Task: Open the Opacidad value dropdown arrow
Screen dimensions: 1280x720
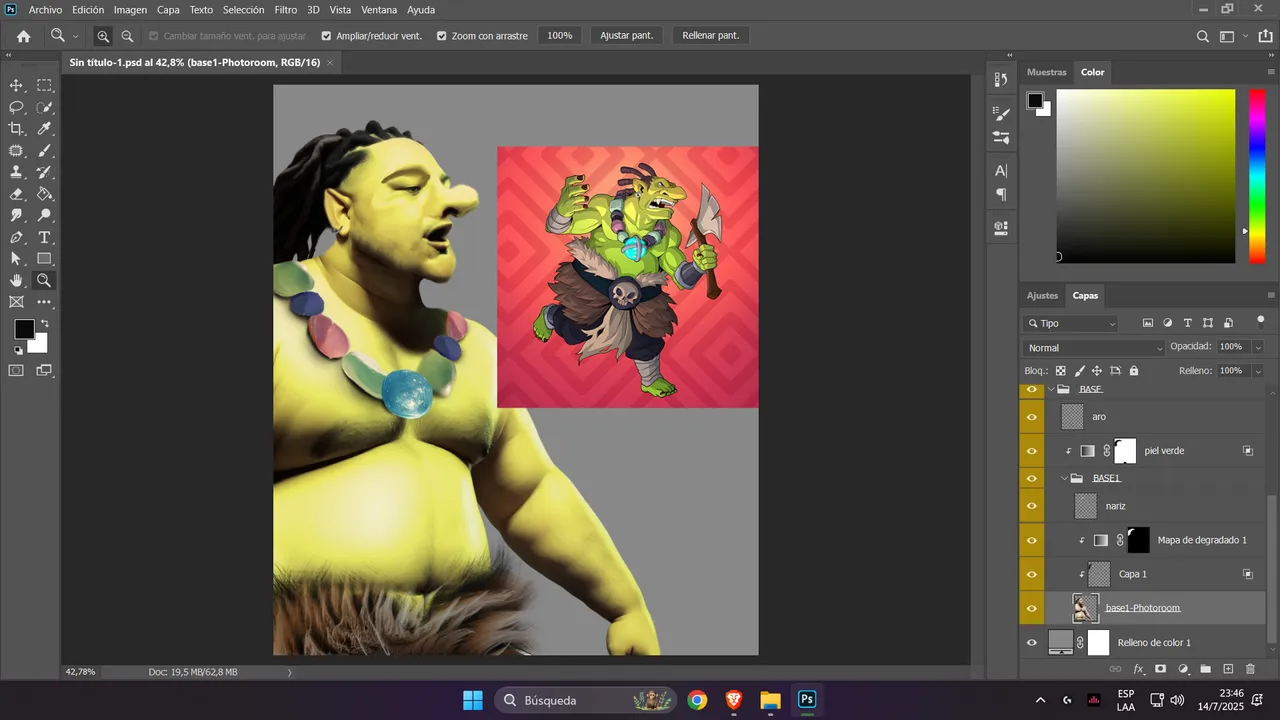Action: pos(1258,347)
